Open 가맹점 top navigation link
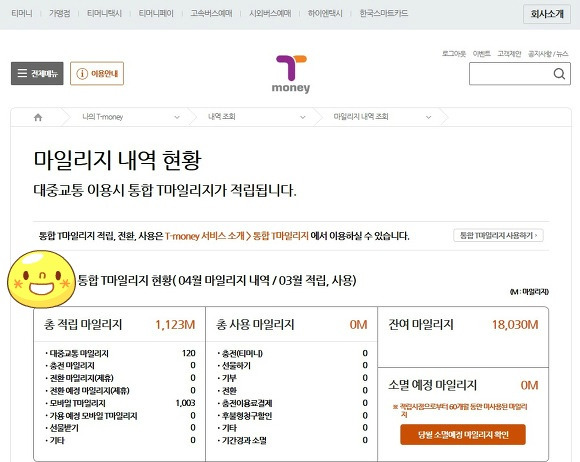This screenshot has height=462, width=580. (60, 13)
